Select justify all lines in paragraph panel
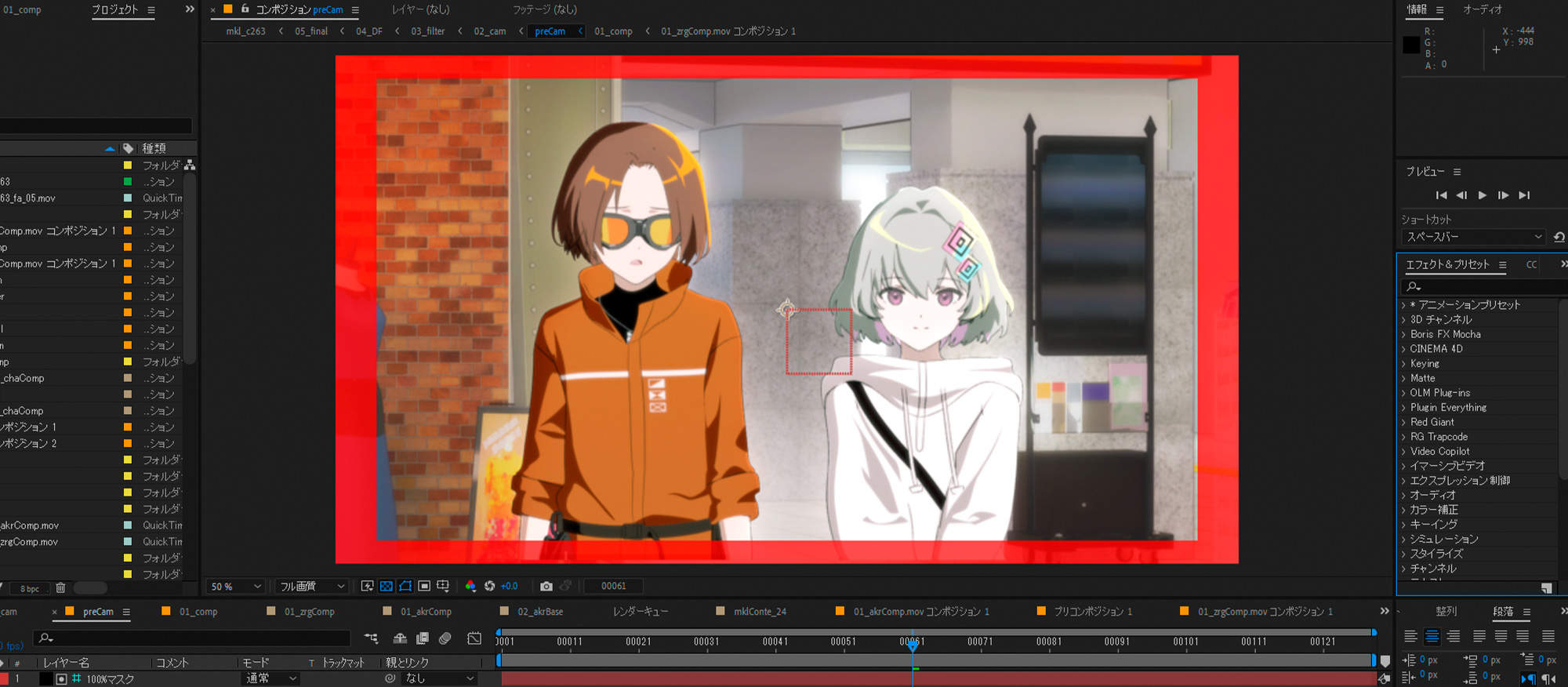Image resolution: width=1568 pixels, height=687 pixels. 1548,636
